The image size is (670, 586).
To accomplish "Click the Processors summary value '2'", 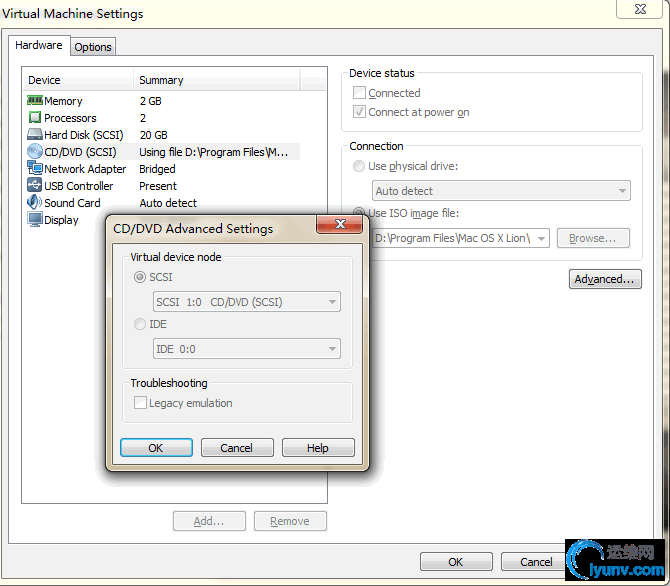I will click(x=143, y=118).
